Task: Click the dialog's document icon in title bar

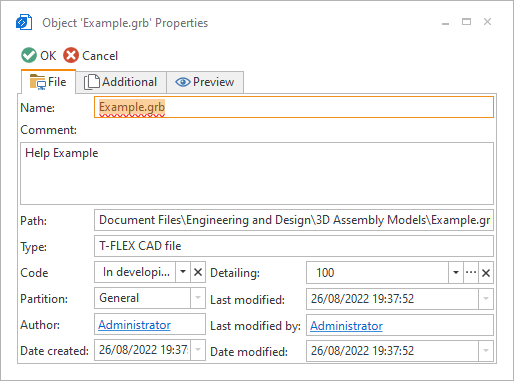Action: click(24, 22)
